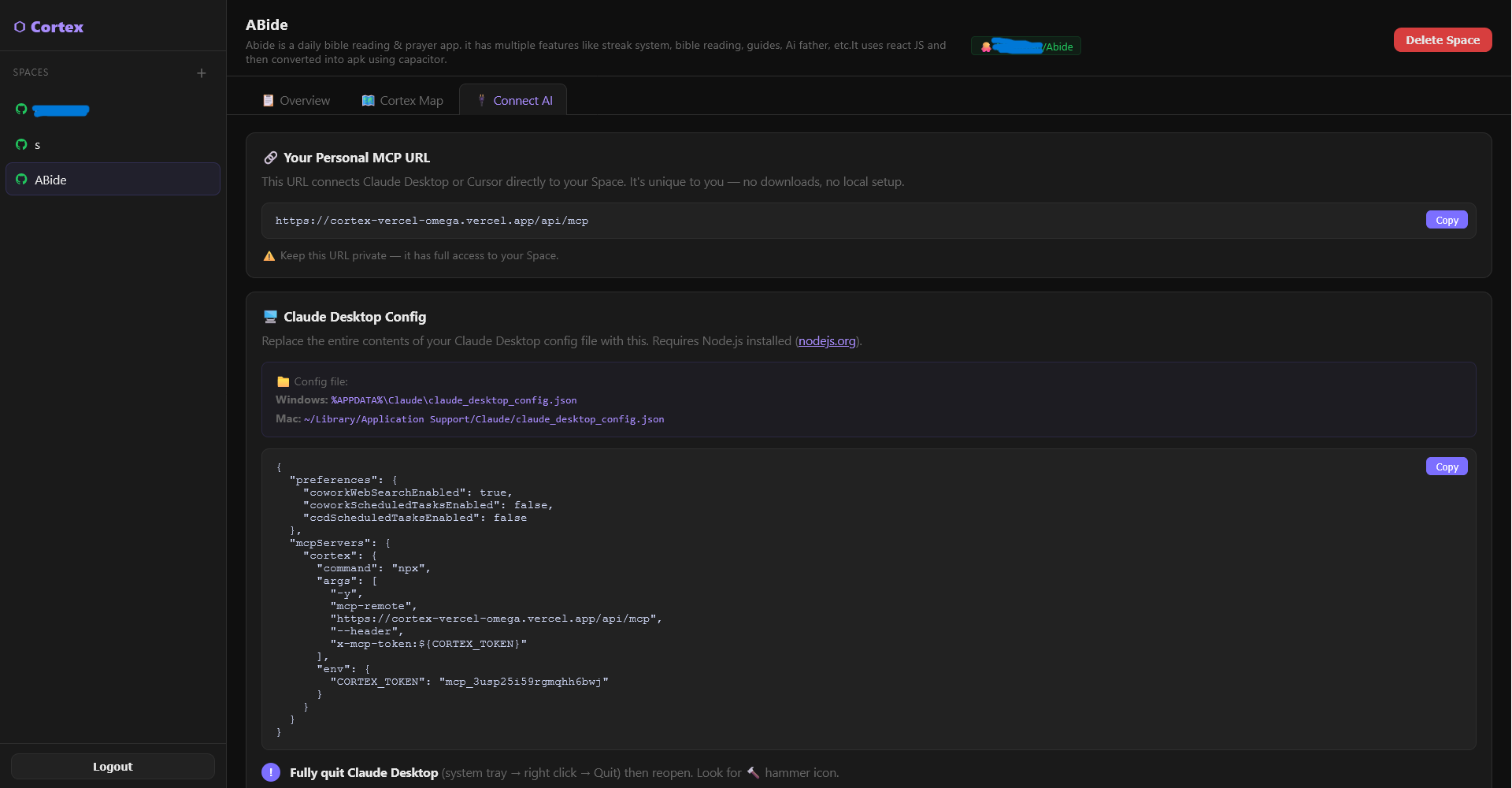This screenshot has width=1512, height=788.
Task: Click the "Your Personal MCP URL" heading
Action: [357, 158]
